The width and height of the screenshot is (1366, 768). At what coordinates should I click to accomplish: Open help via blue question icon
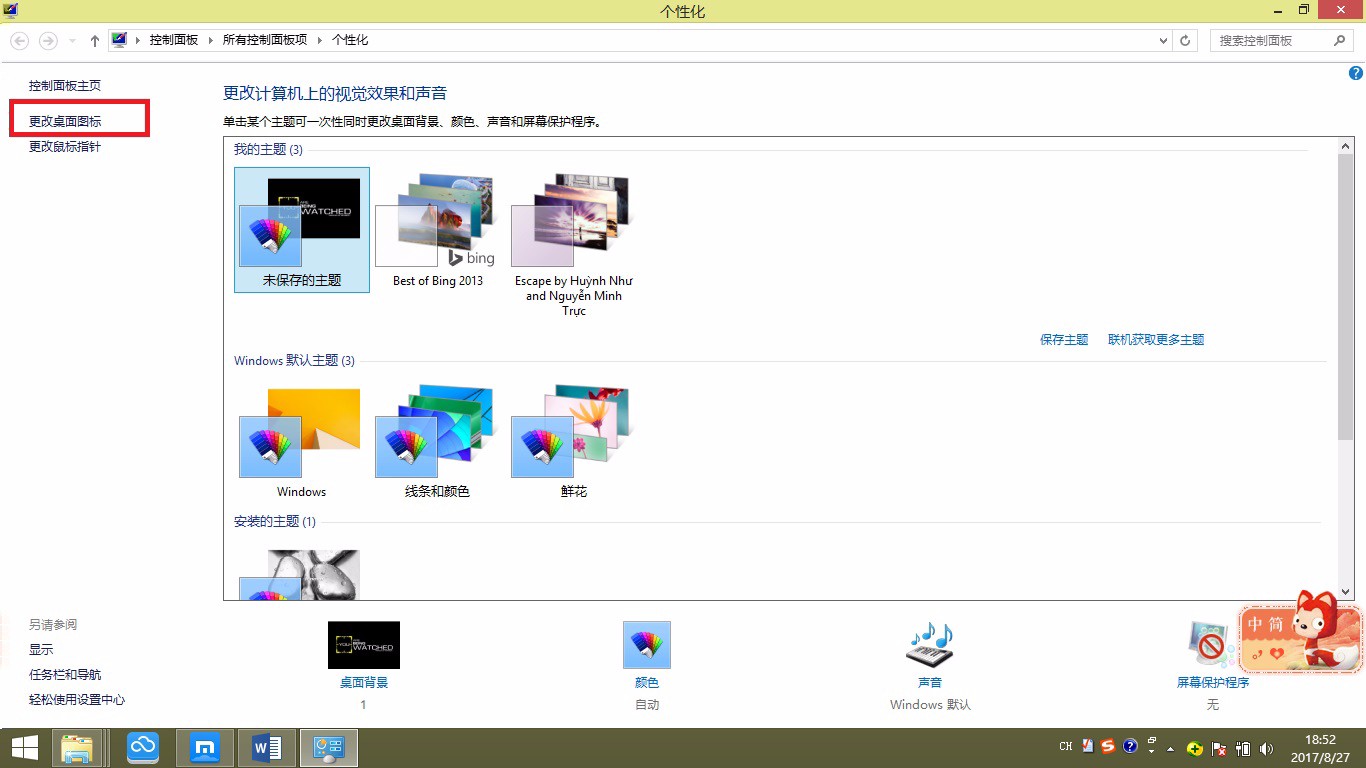click(1356, 73)
